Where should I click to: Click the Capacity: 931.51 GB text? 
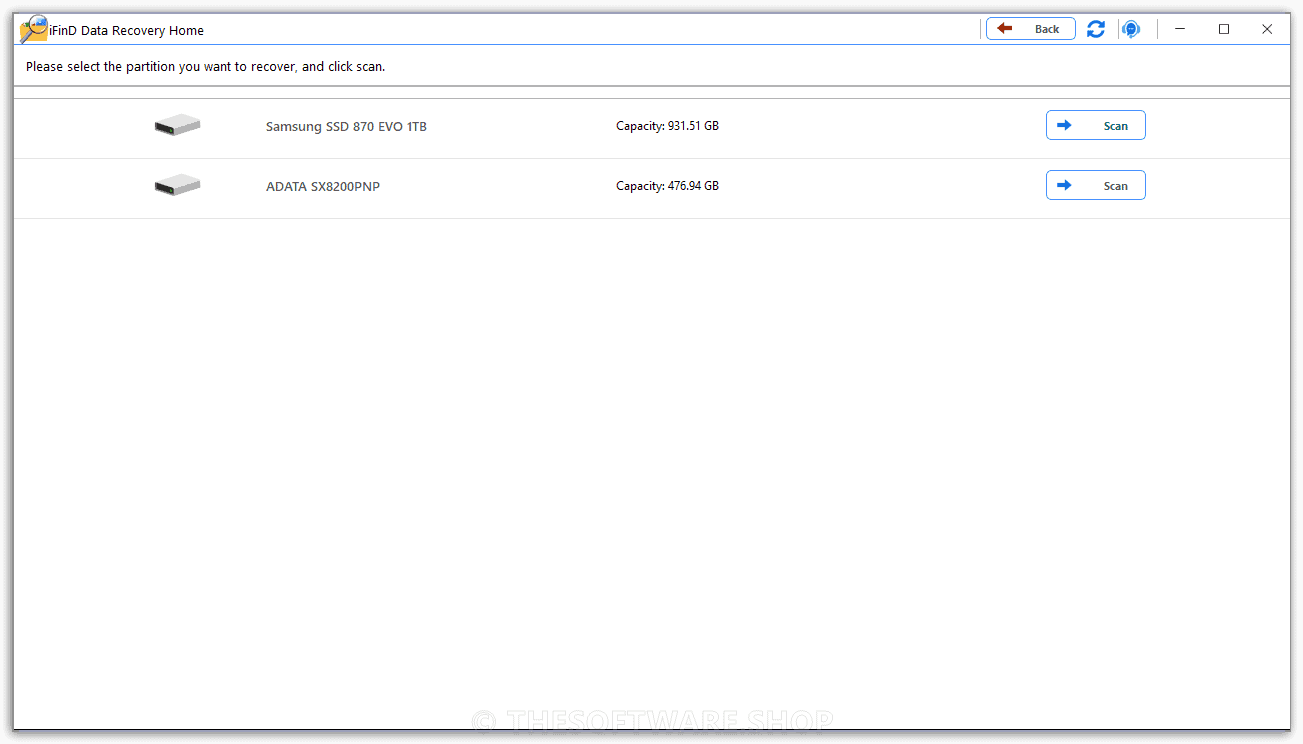point(667,126)
